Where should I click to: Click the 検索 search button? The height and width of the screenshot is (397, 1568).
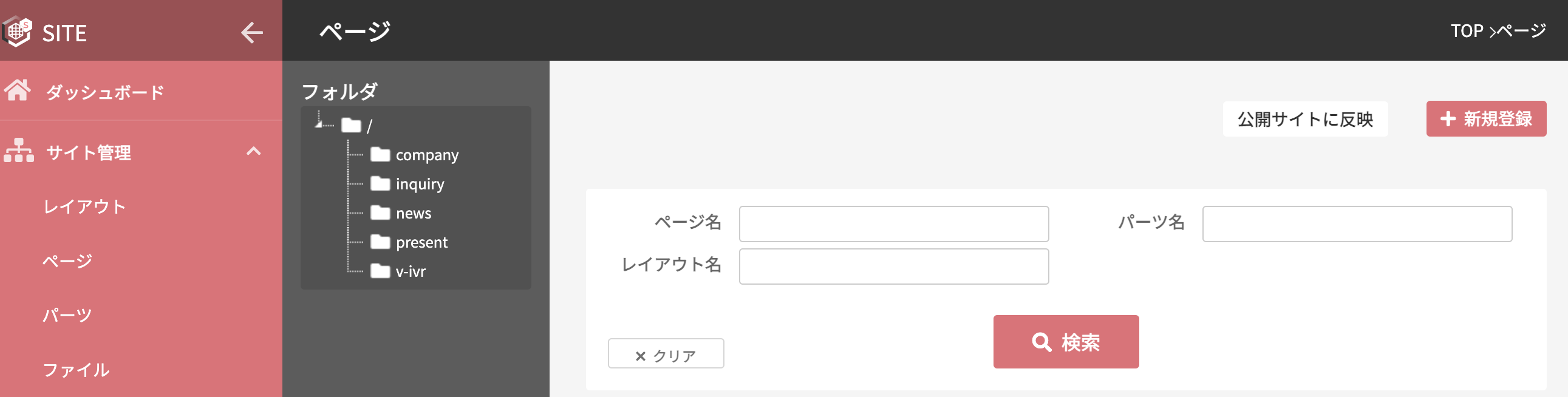1066,342
